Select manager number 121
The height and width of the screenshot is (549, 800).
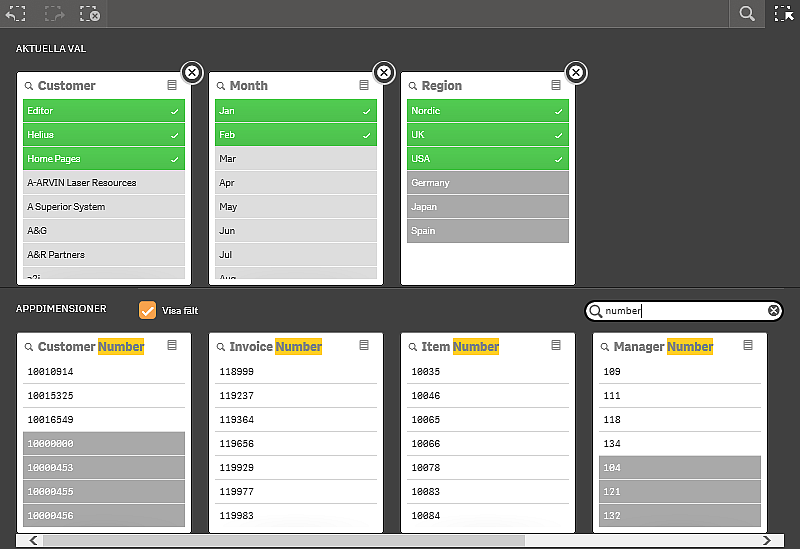(680, 491)
